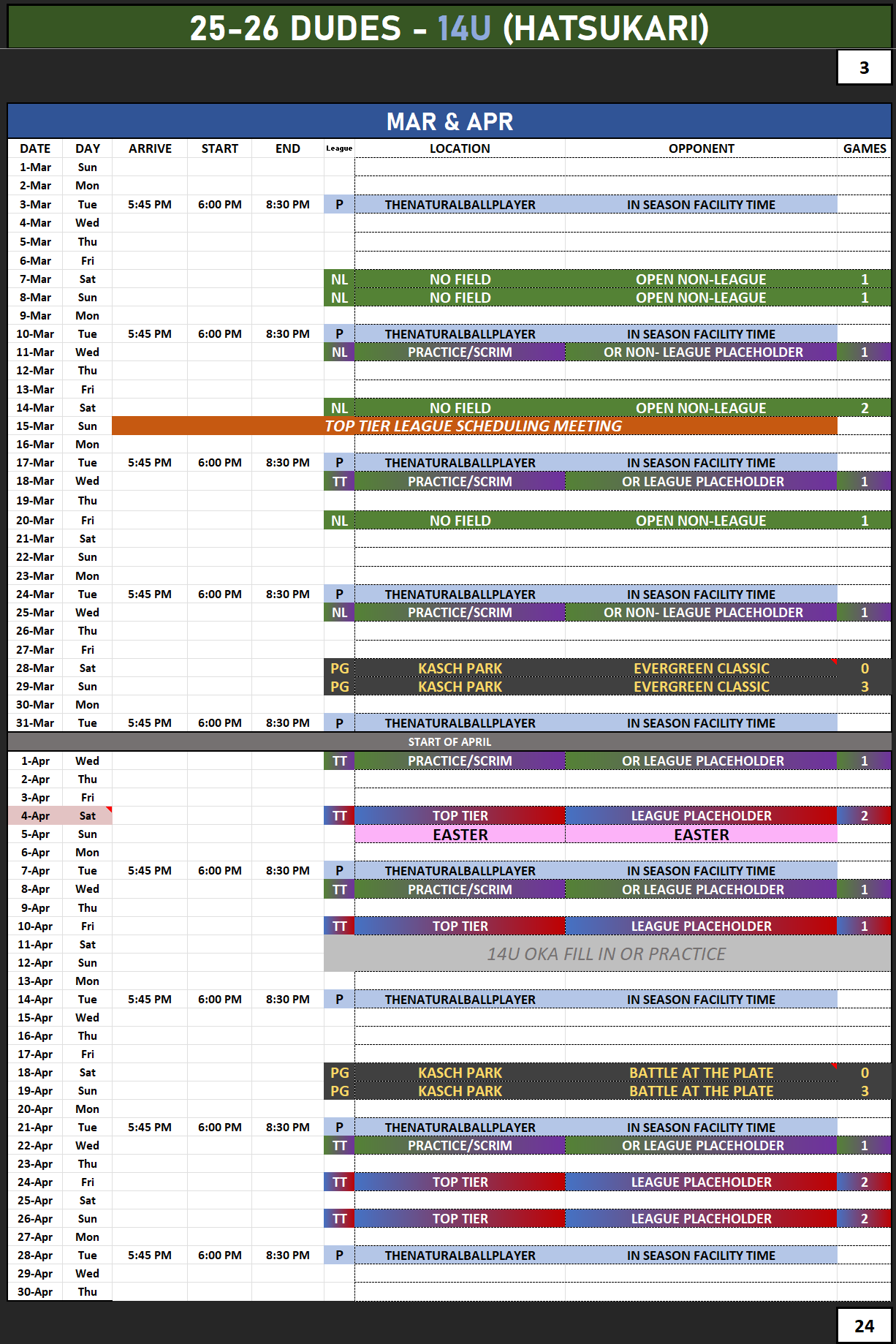The width and height of the screenshot is (896, 1344).
Task: Click the red comment marker on 4-Apr Sat cell
Action: click(x=110, y=809)
